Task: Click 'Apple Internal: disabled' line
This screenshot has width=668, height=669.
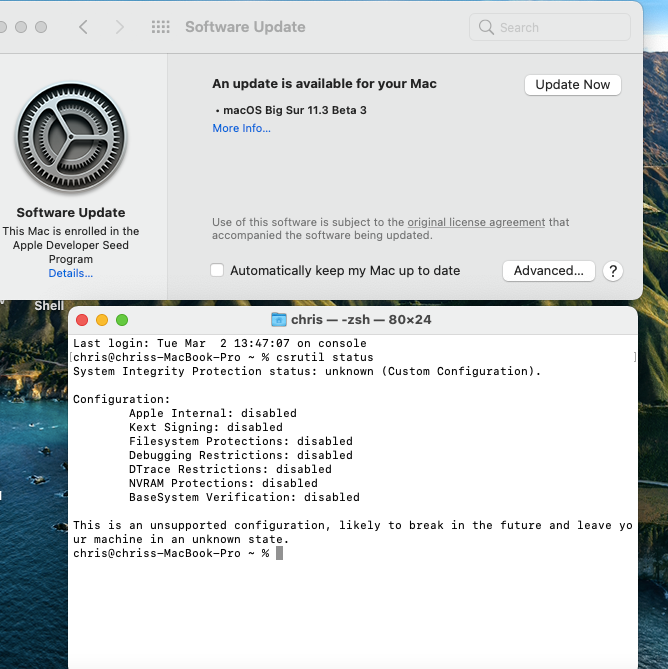Action: 213,413
